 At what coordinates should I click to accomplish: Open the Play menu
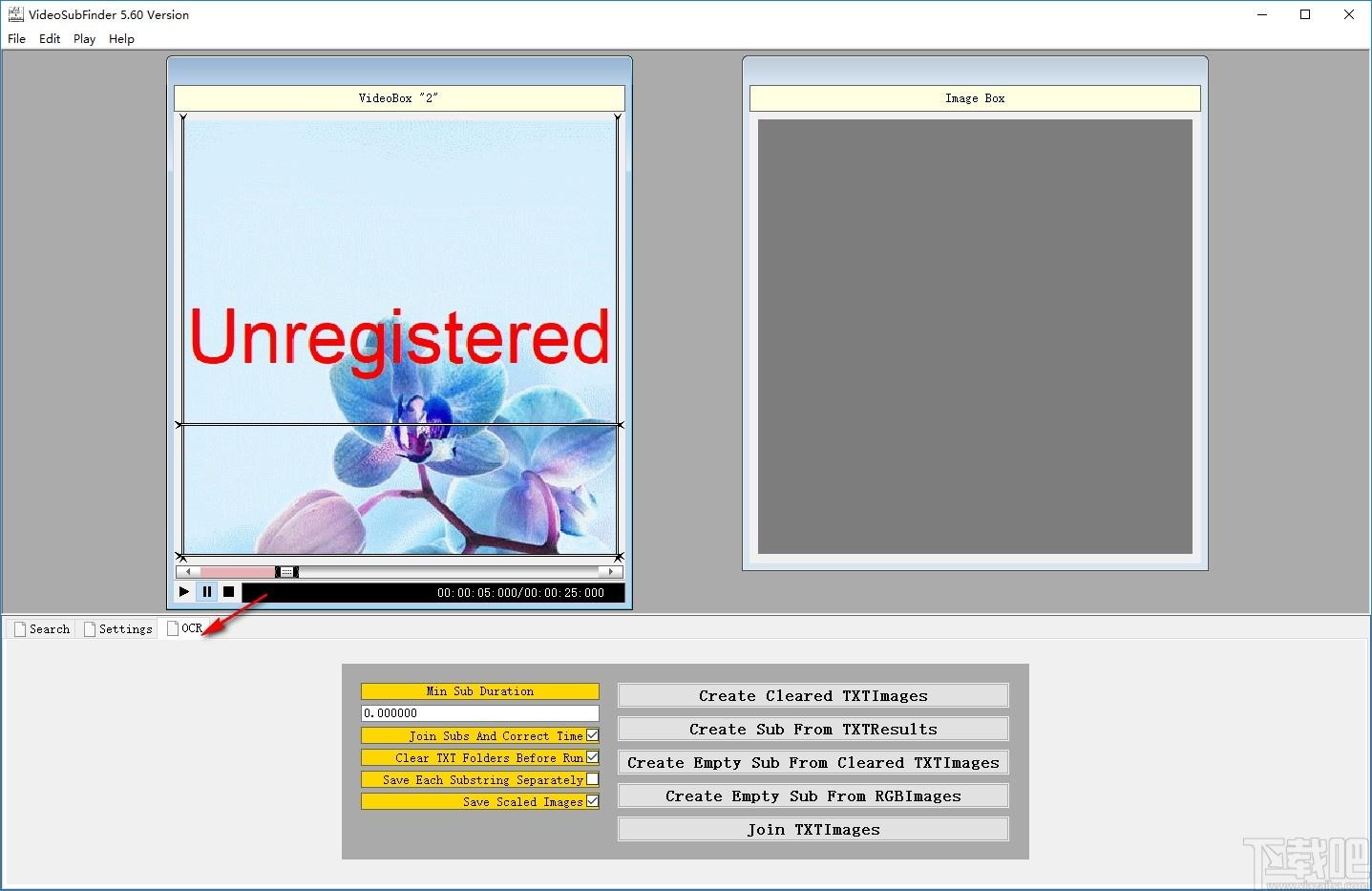pos(84,39)
